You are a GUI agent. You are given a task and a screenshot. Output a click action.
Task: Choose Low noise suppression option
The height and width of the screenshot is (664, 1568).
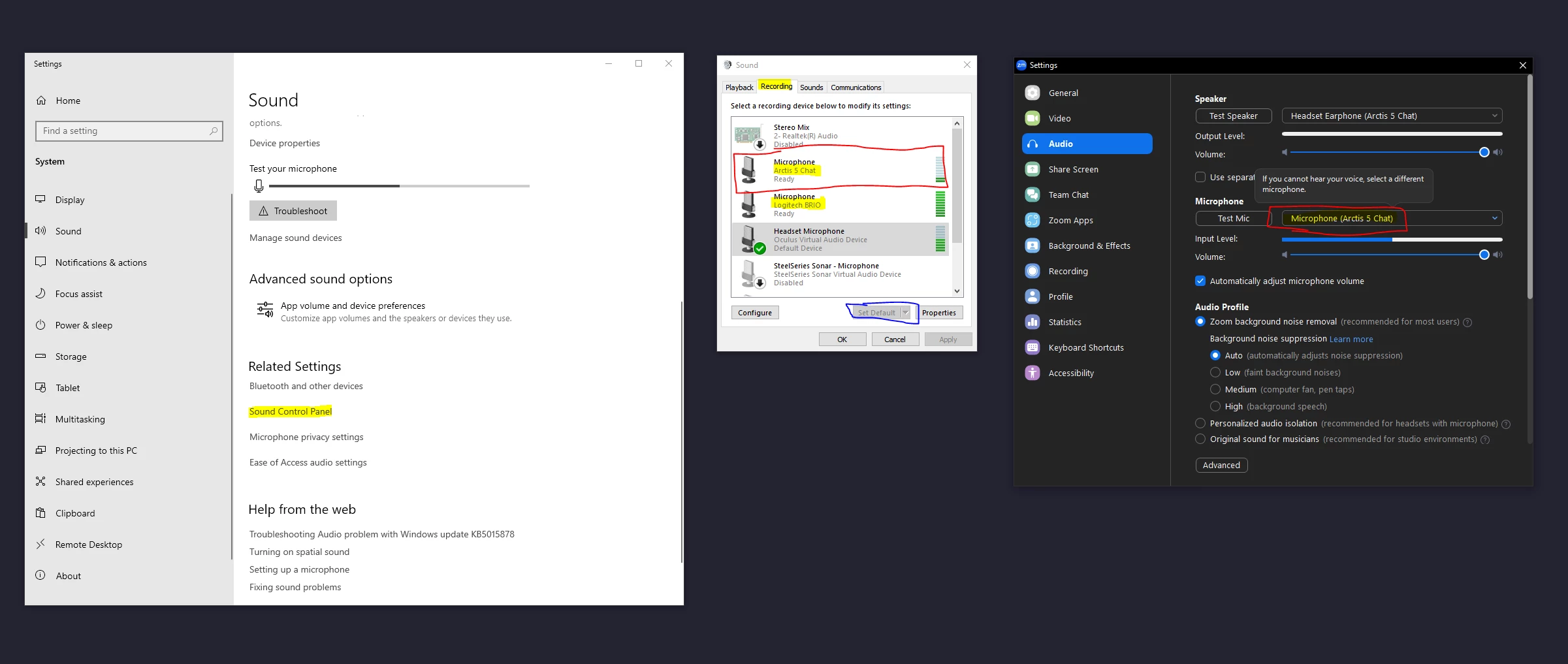tap(1215, 372)
